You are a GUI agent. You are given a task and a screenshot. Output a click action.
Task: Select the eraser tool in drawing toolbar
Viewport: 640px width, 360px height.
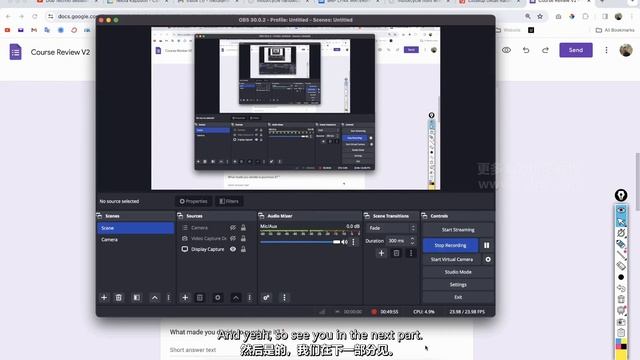pyautogui.click(x=621, y=266)
